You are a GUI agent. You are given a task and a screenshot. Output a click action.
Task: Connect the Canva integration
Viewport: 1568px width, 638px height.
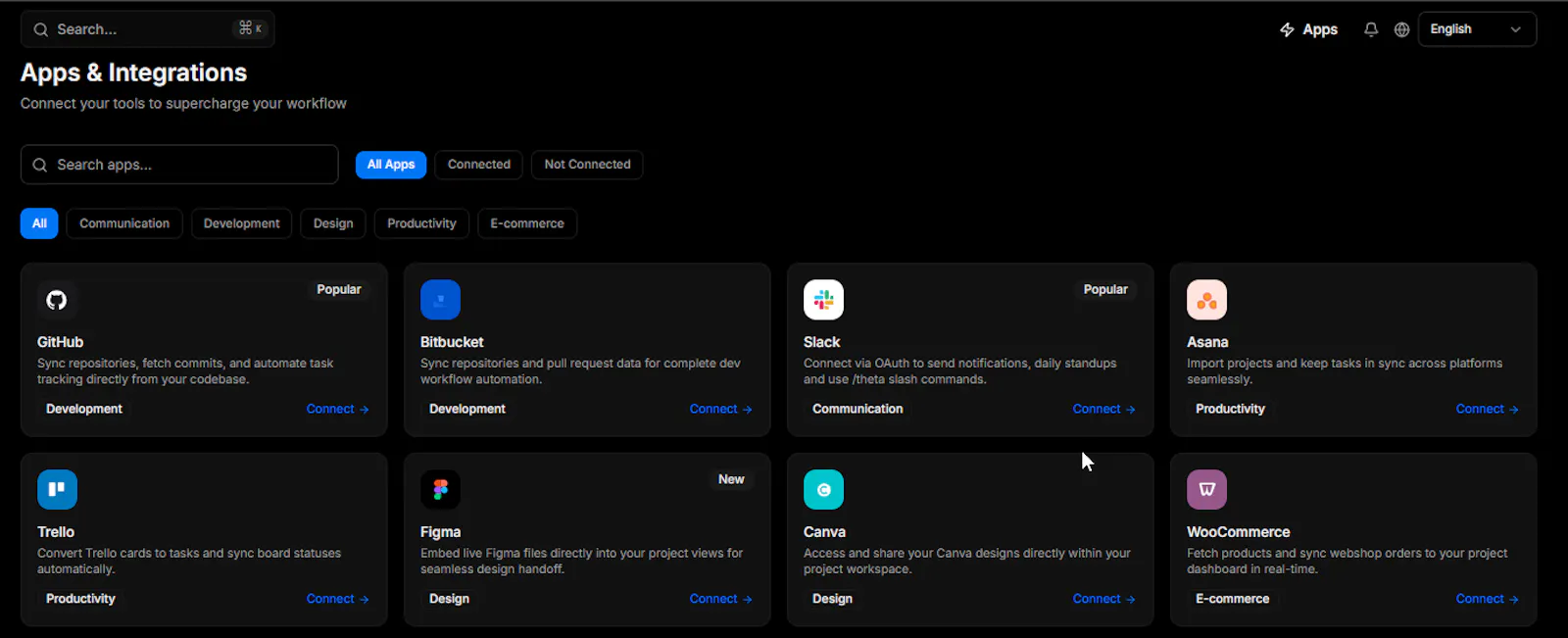click(x=1104, y=599)
